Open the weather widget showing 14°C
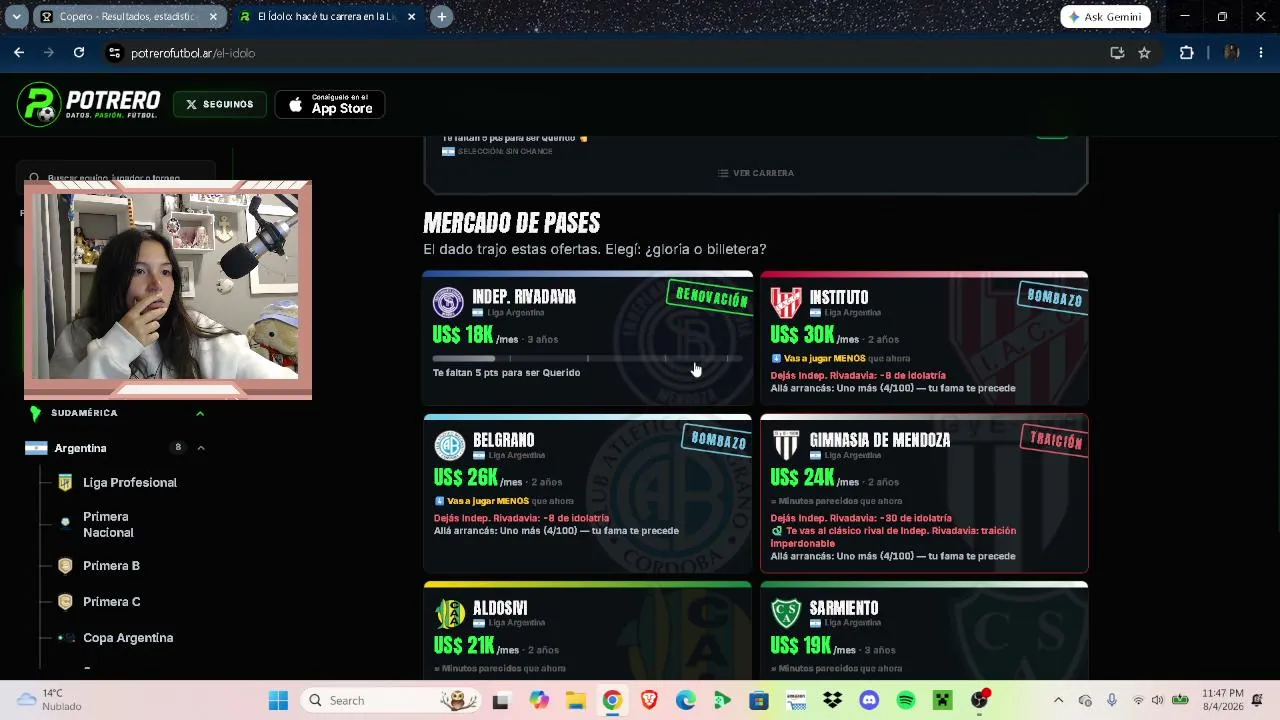 coord(50,700)
